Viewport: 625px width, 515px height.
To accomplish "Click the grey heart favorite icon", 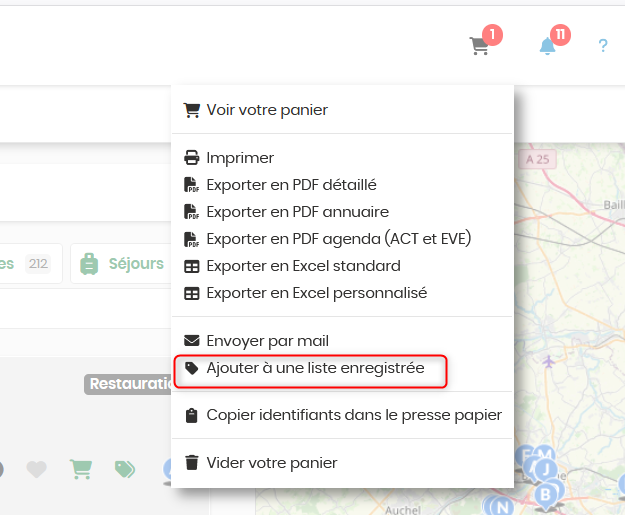I will [37, 469].
